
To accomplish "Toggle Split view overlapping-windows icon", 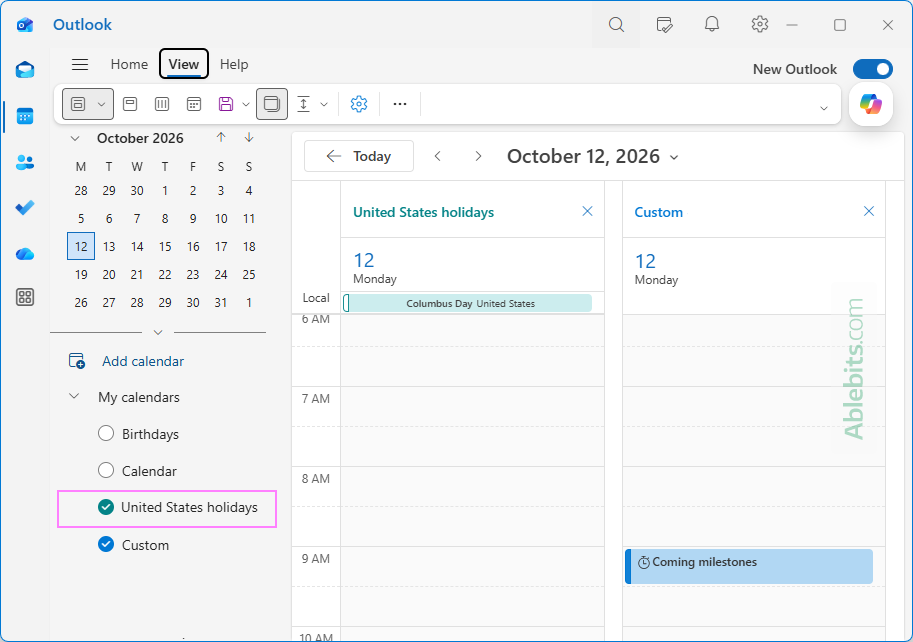I will [x=271, y=104].
